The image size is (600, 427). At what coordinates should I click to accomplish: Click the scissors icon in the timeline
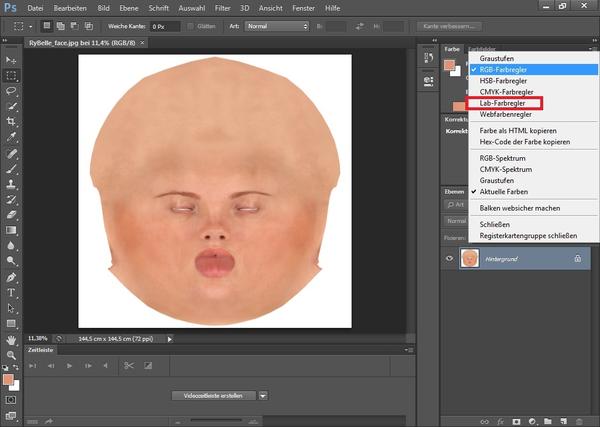click(x=128, y=366)
